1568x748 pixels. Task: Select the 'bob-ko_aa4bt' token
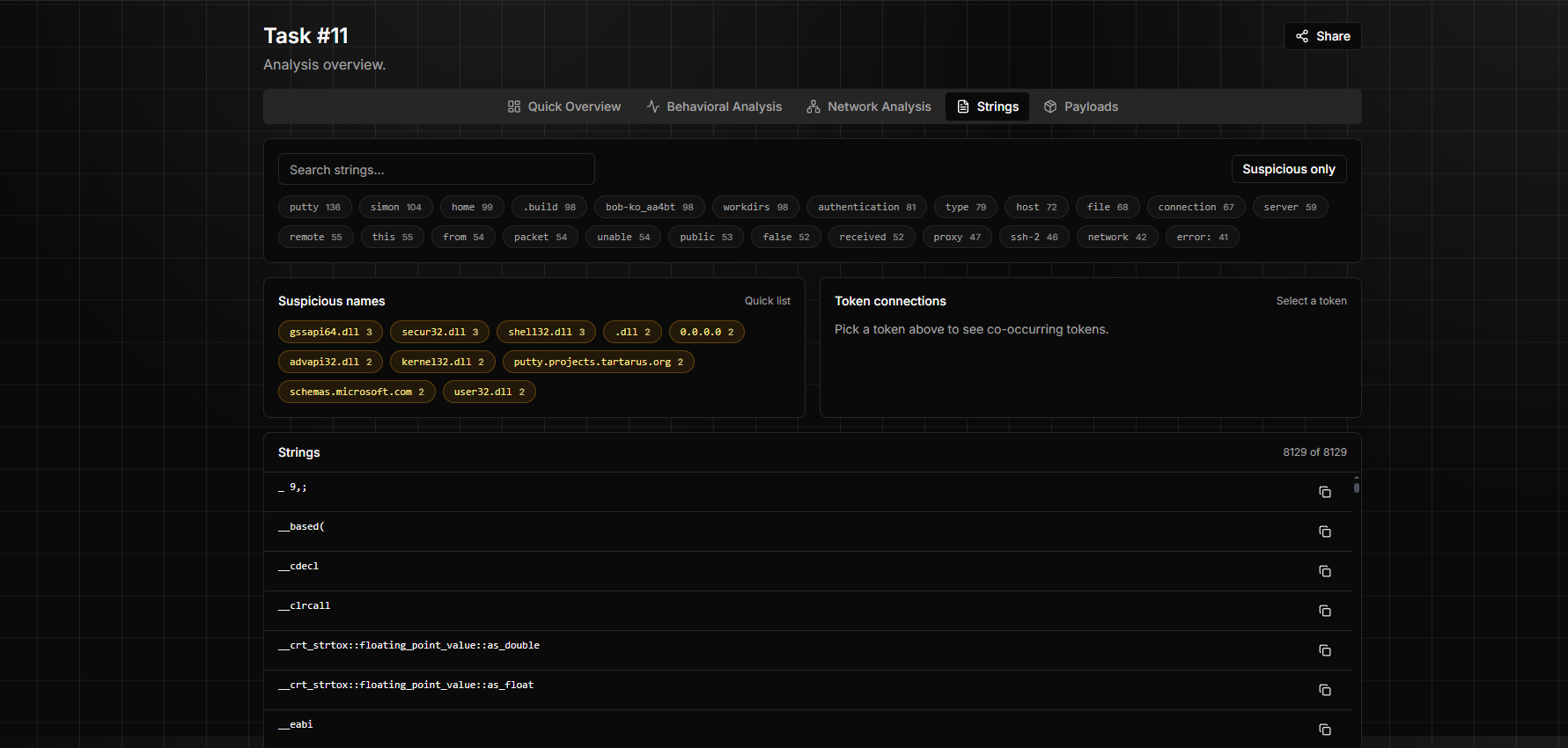coord(650,207)
